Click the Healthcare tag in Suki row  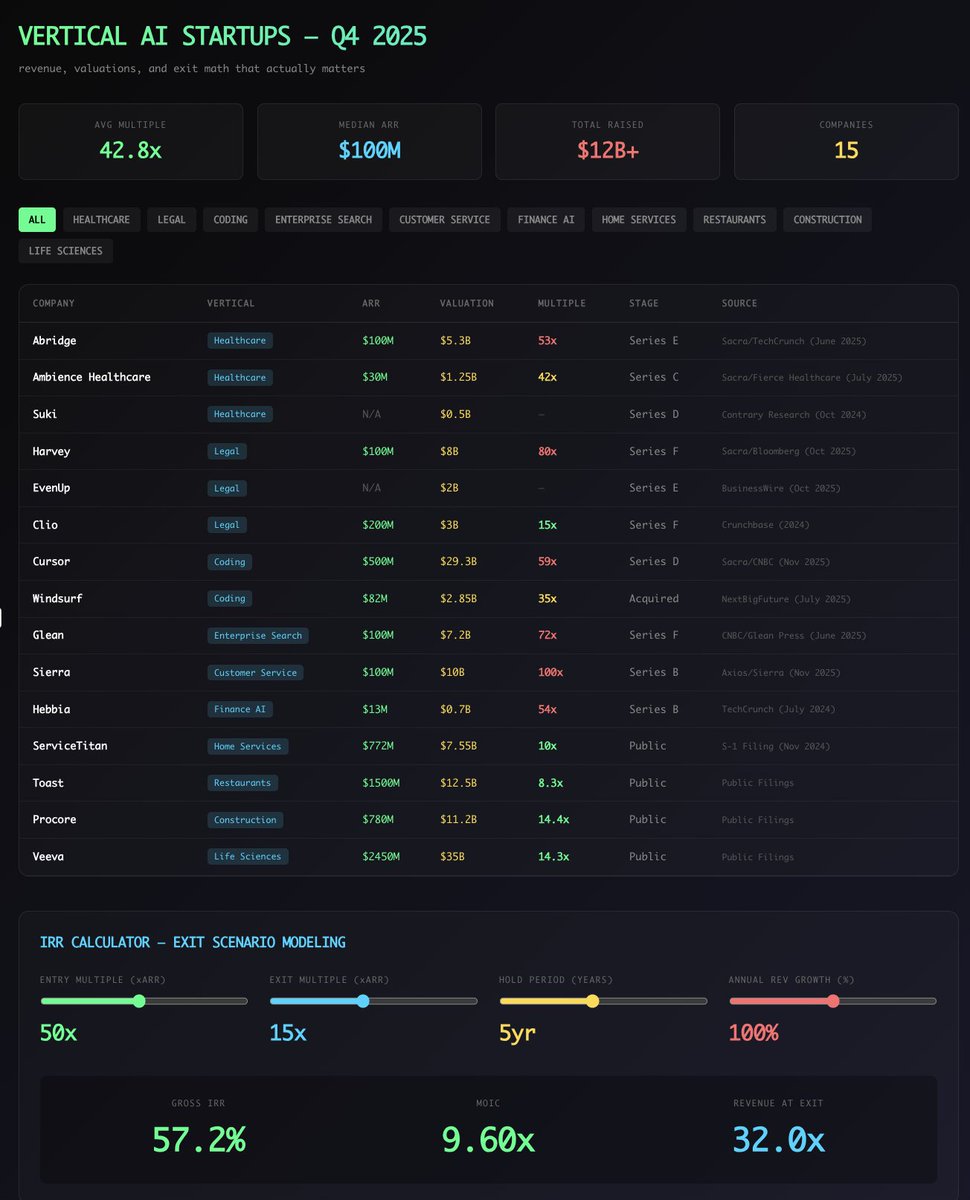pos(240,414)
